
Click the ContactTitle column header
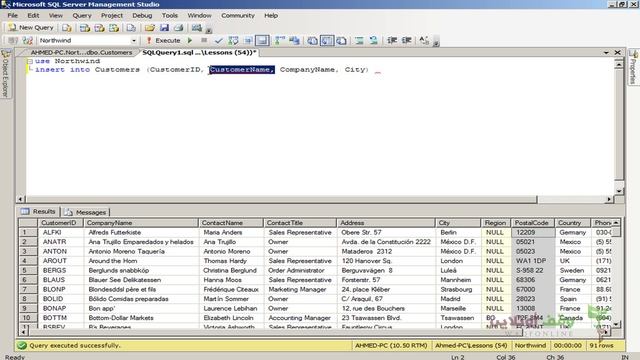(x=300, y=223)
